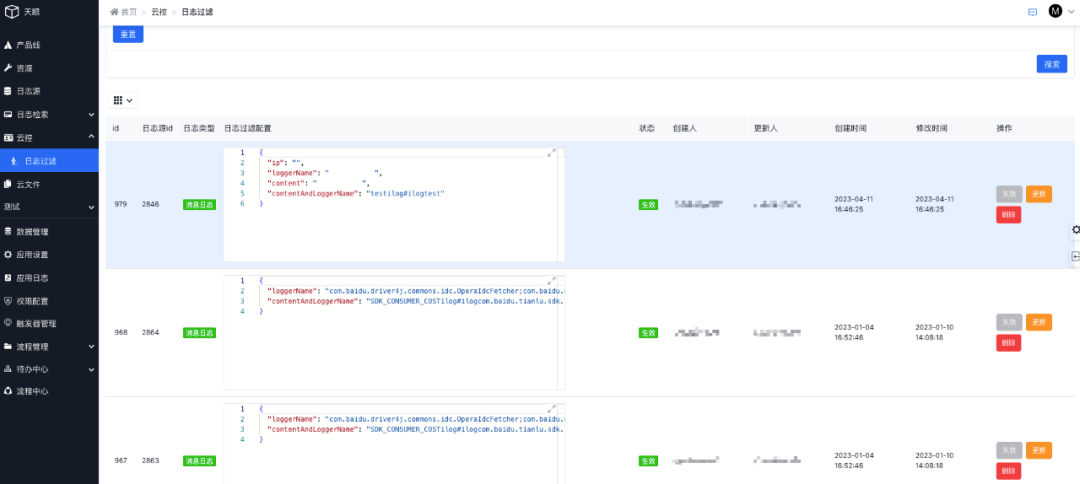1080x484 pixels.
Task: Click the 首页 home breadcrumb
Action: coord(123,12)
